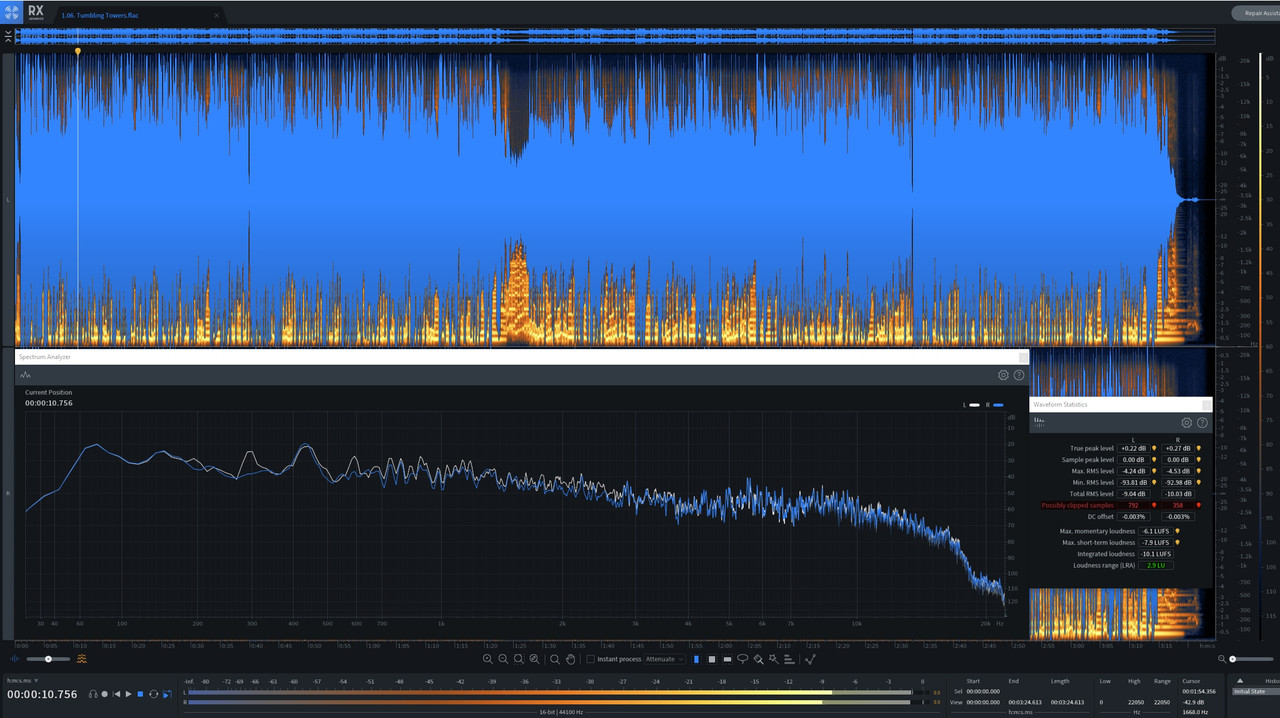Viewport: 1280px width, 718px height.
Task: Select the Magic wand tool
Action: point(773,659)
